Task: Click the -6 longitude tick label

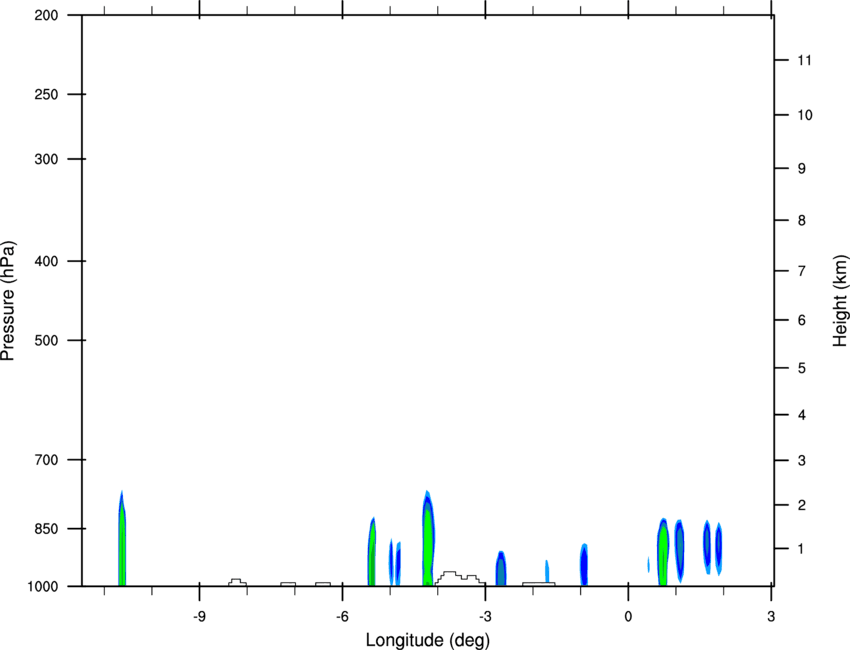Action: tap(342, 617)
